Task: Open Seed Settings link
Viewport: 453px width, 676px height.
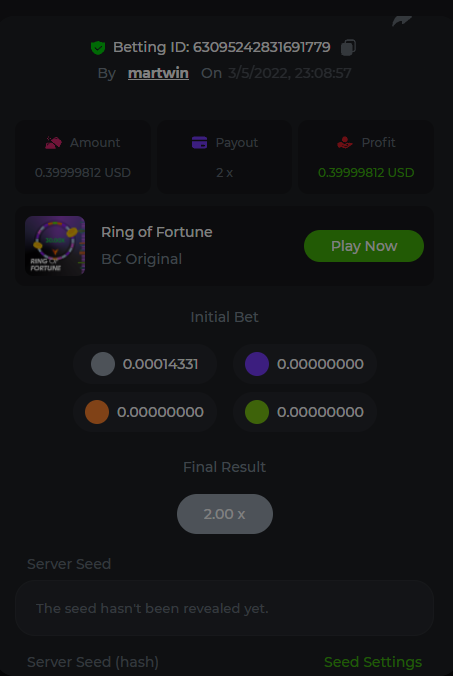Action: tap(373, 662)
